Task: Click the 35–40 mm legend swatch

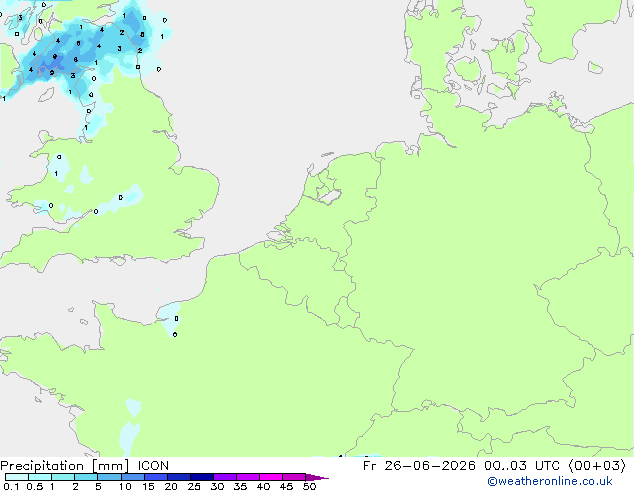Action: pos(247,477)
